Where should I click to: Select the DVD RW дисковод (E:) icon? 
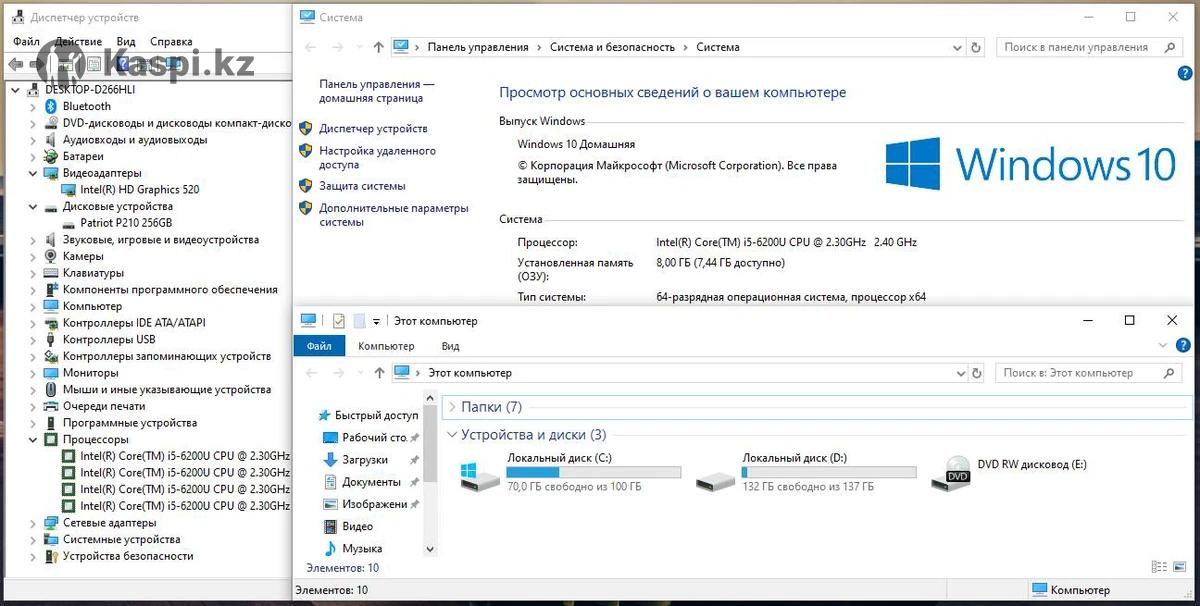(951, 473)
